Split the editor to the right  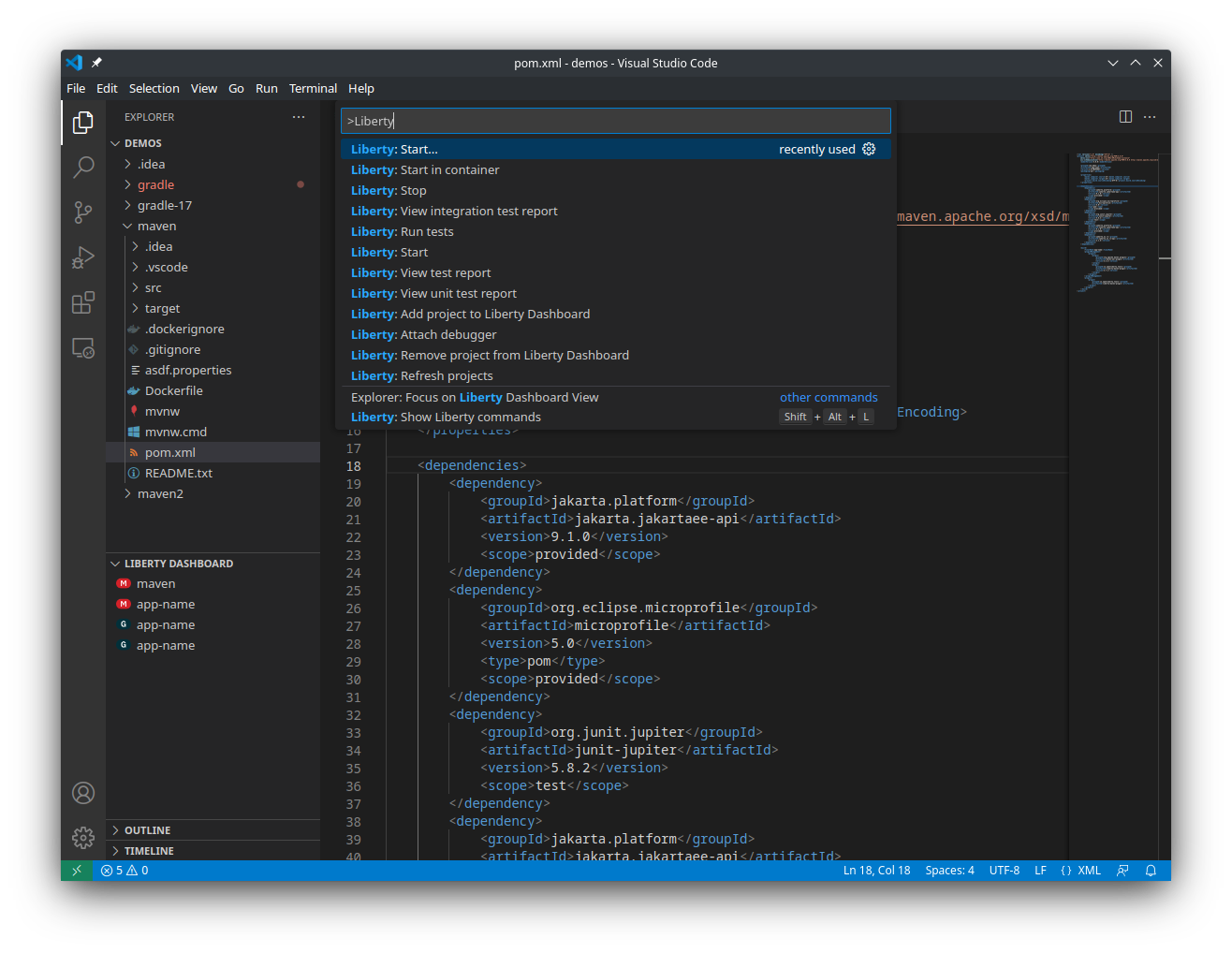coord(1125,117)
